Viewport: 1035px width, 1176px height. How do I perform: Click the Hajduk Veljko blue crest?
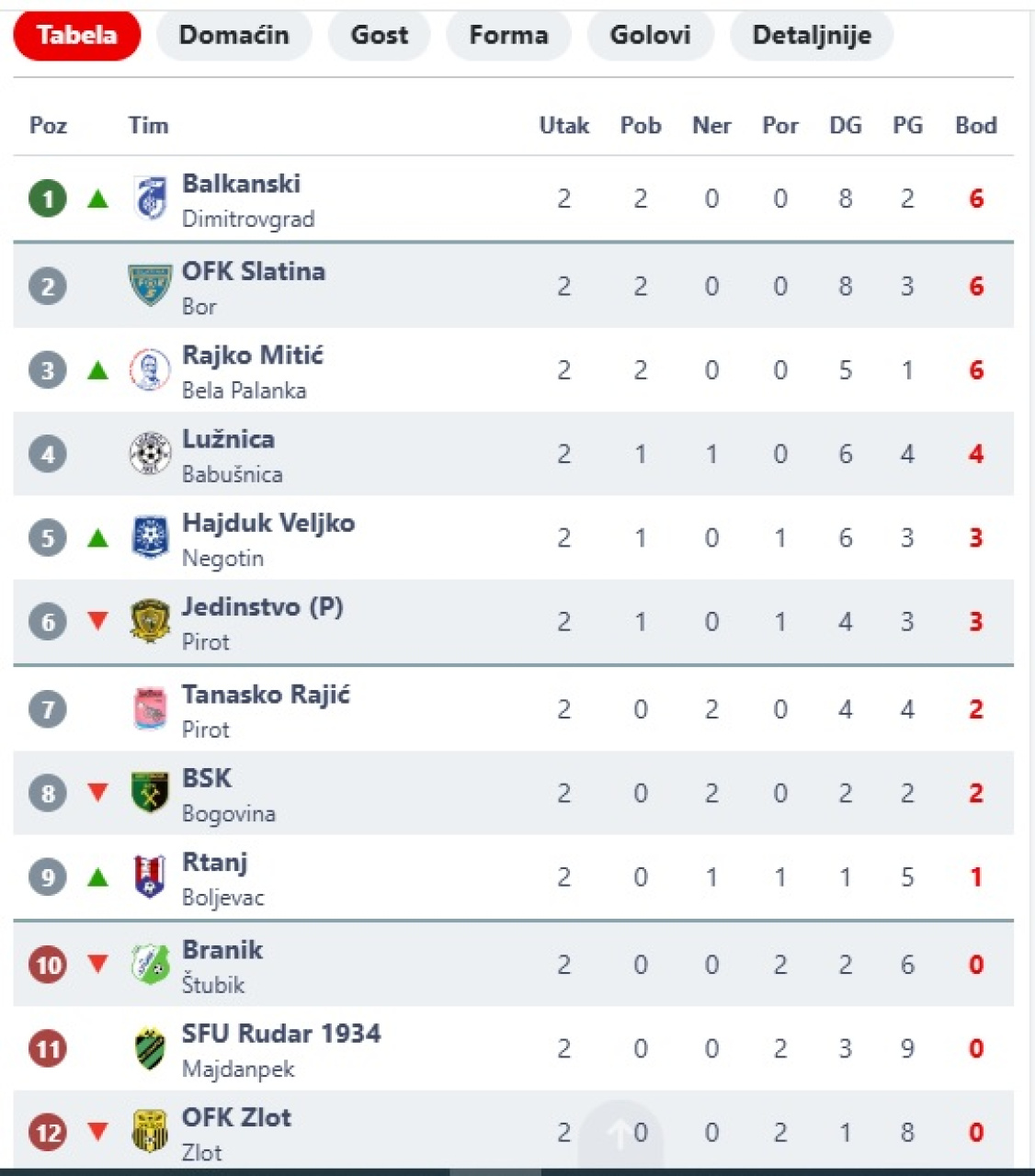pyautogui.click(x=149, y=537)
